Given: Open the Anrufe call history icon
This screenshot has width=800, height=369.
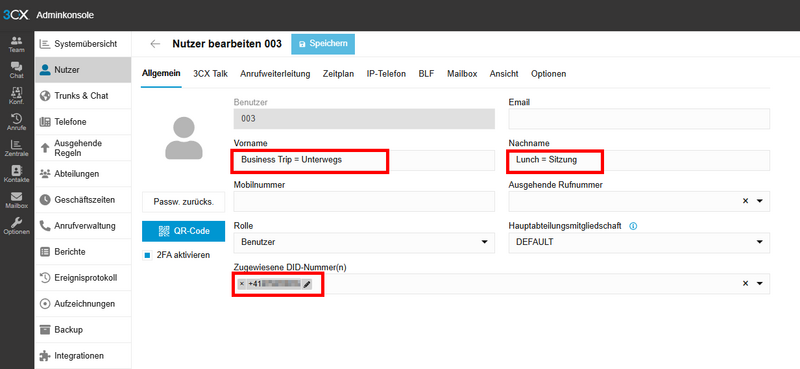Looking at the screenshot, I should [x=16, y=122].
